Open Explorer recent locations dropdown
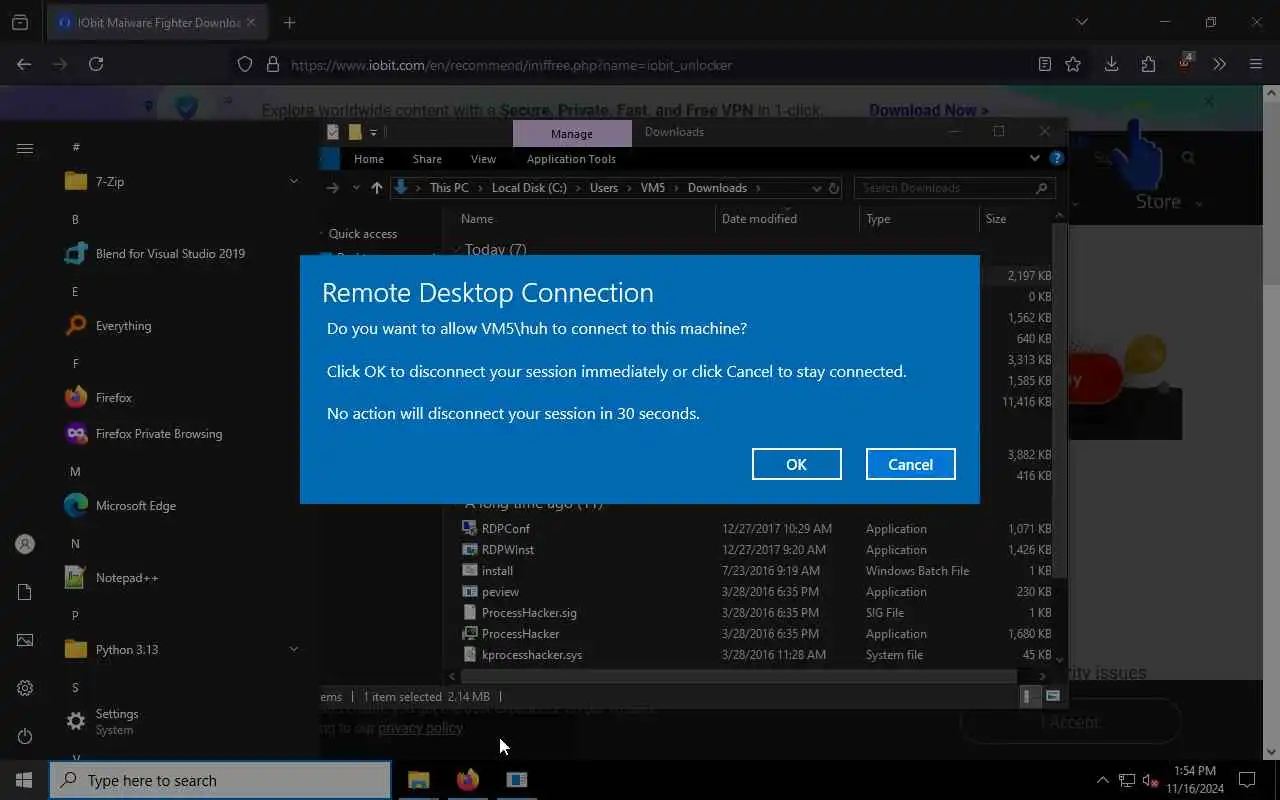 [x=355, y=187]
